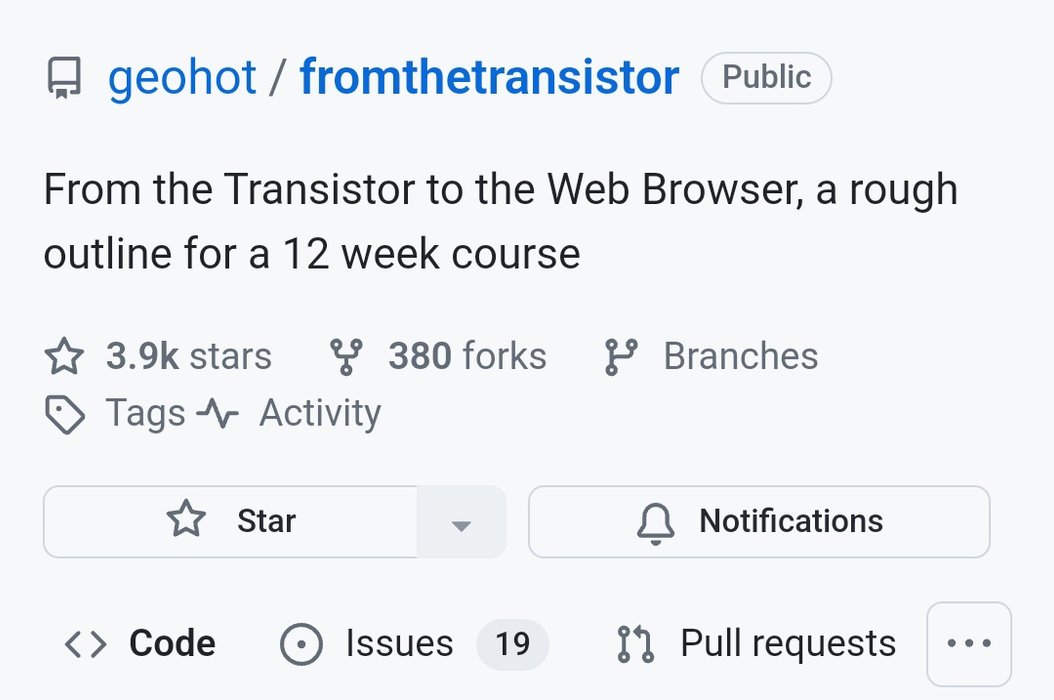Open the Pull requests tab
The height and width of the screenshot is (700, 1054).
tap(757, 644)
